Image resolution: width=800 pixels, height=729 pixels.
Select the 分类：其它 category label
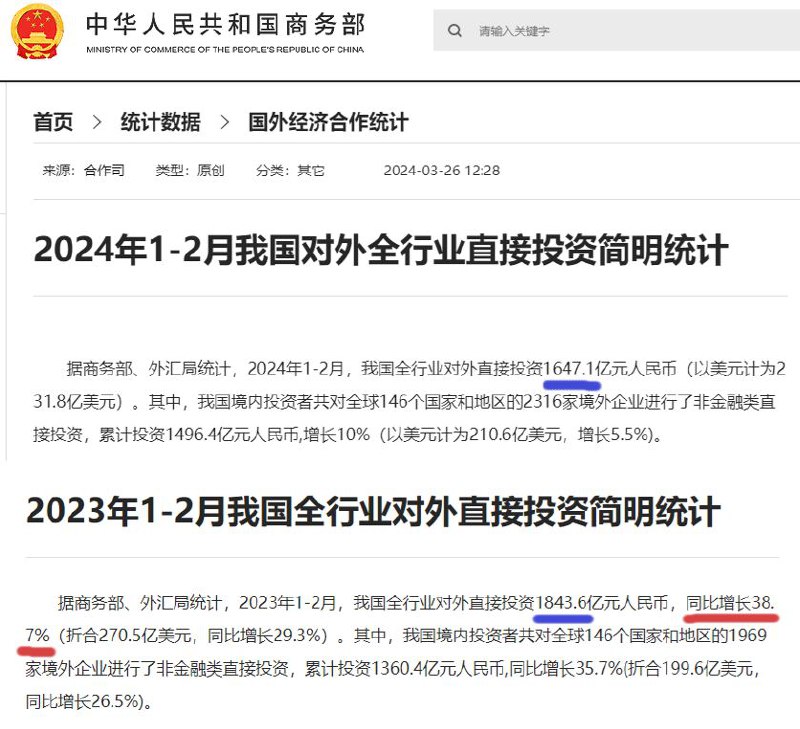290,171
